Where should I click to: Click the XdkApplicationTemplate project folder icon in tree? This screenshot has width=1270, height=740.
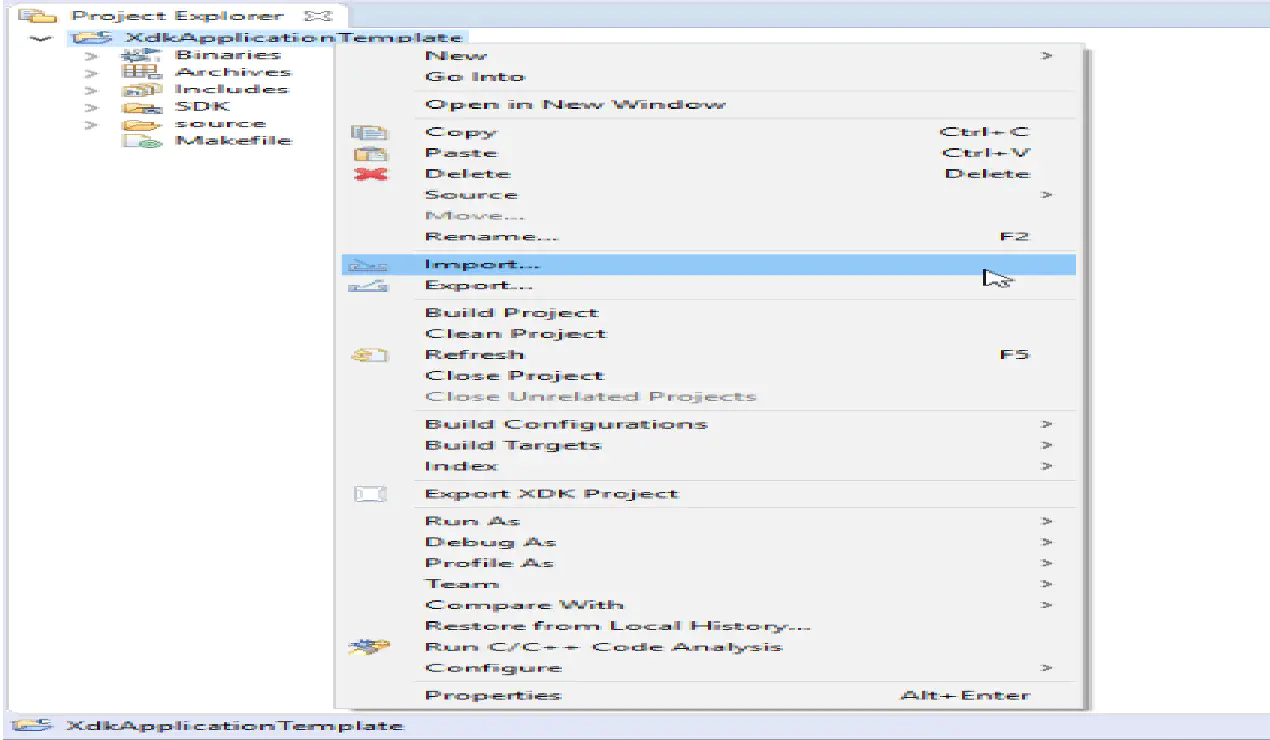tap(93, 38)
